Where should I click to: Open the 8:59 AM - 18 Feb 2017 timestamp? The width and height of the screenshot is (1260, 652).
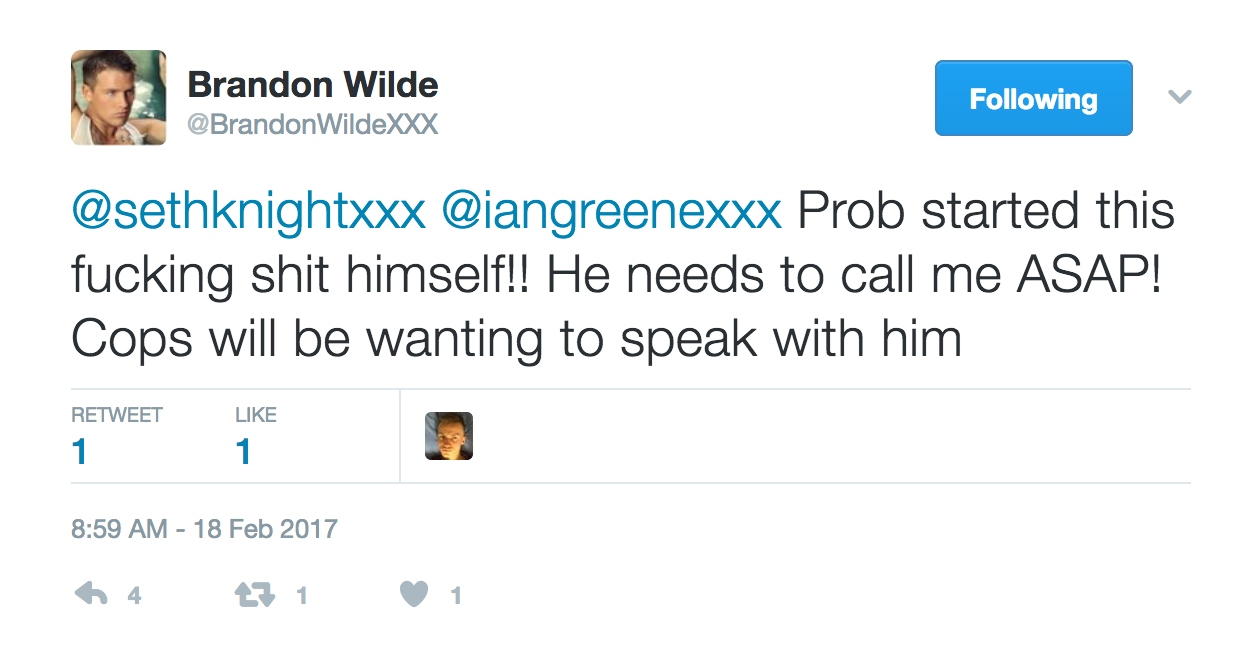tap(204, 528)
